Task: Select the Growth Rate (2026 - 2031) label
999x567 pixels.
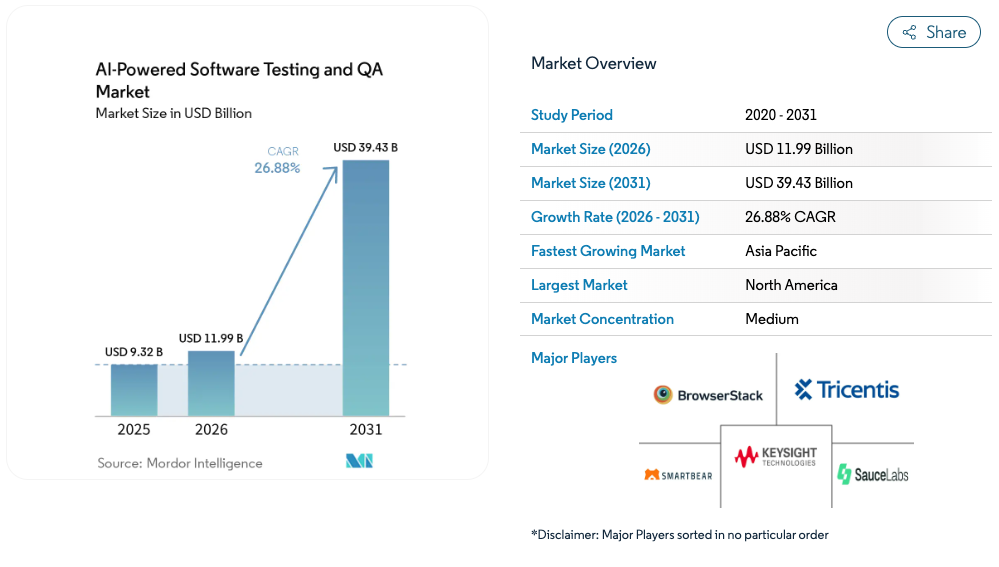Action: coord(615,217)
